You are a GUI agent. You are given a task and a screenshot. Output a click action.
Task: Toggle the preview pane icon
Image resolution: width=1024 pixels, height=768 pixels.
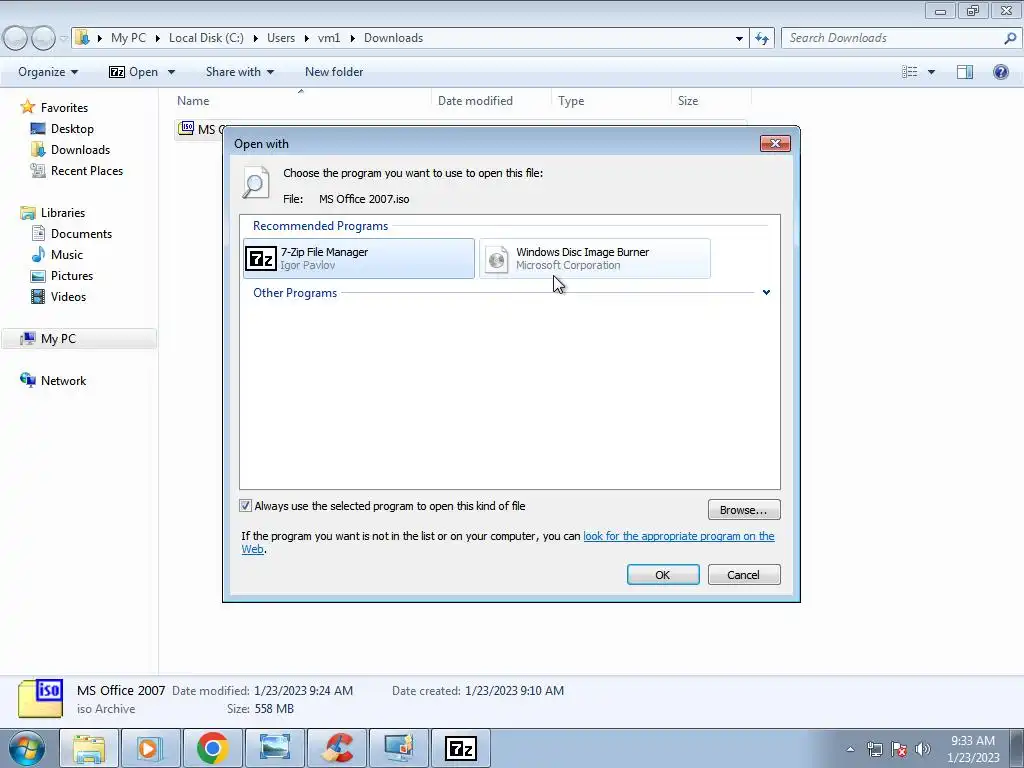[965, 72]
